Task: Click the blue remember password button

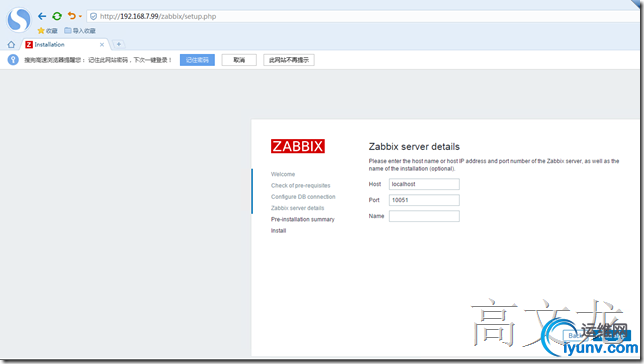Action: (197, 60)
